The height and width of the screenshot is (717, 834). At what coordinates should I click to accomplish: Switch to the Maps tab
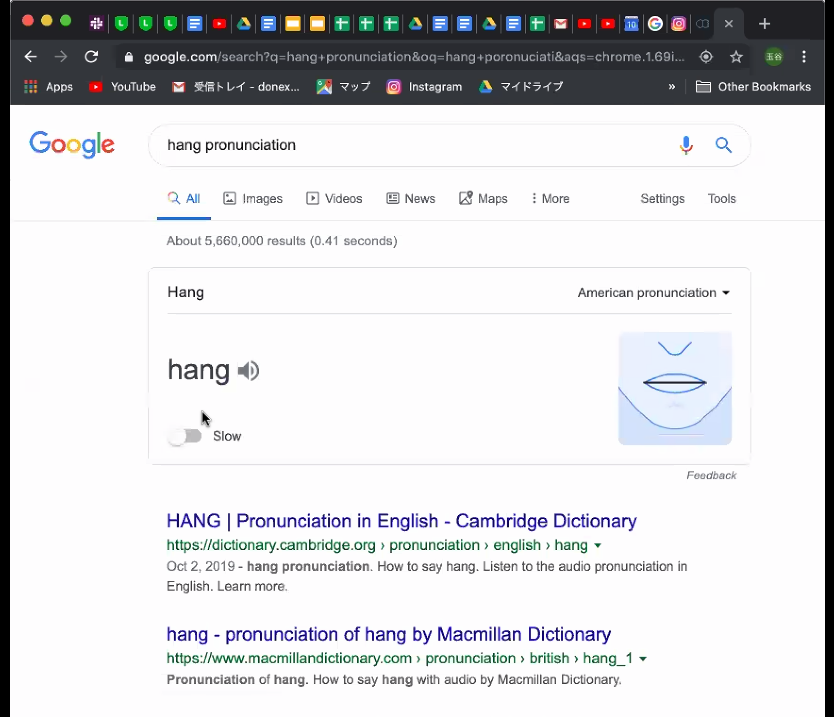click(483, 199)
